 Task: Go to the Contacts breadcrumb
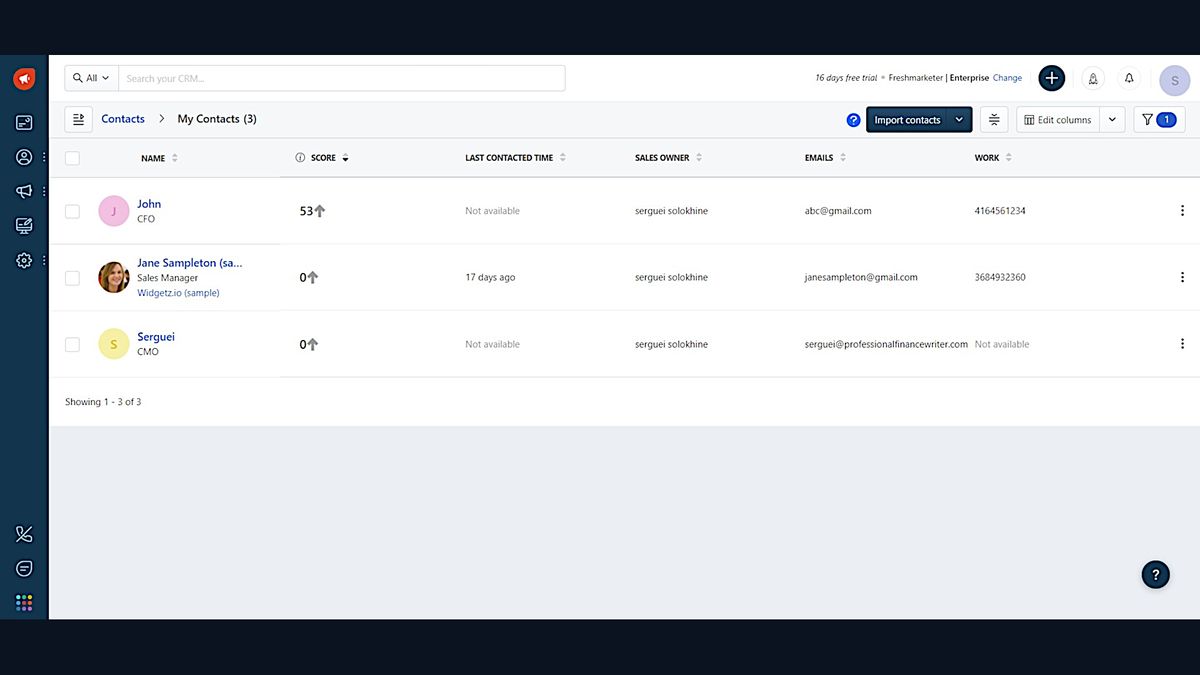pyautogui.click(x=123, y=119)
